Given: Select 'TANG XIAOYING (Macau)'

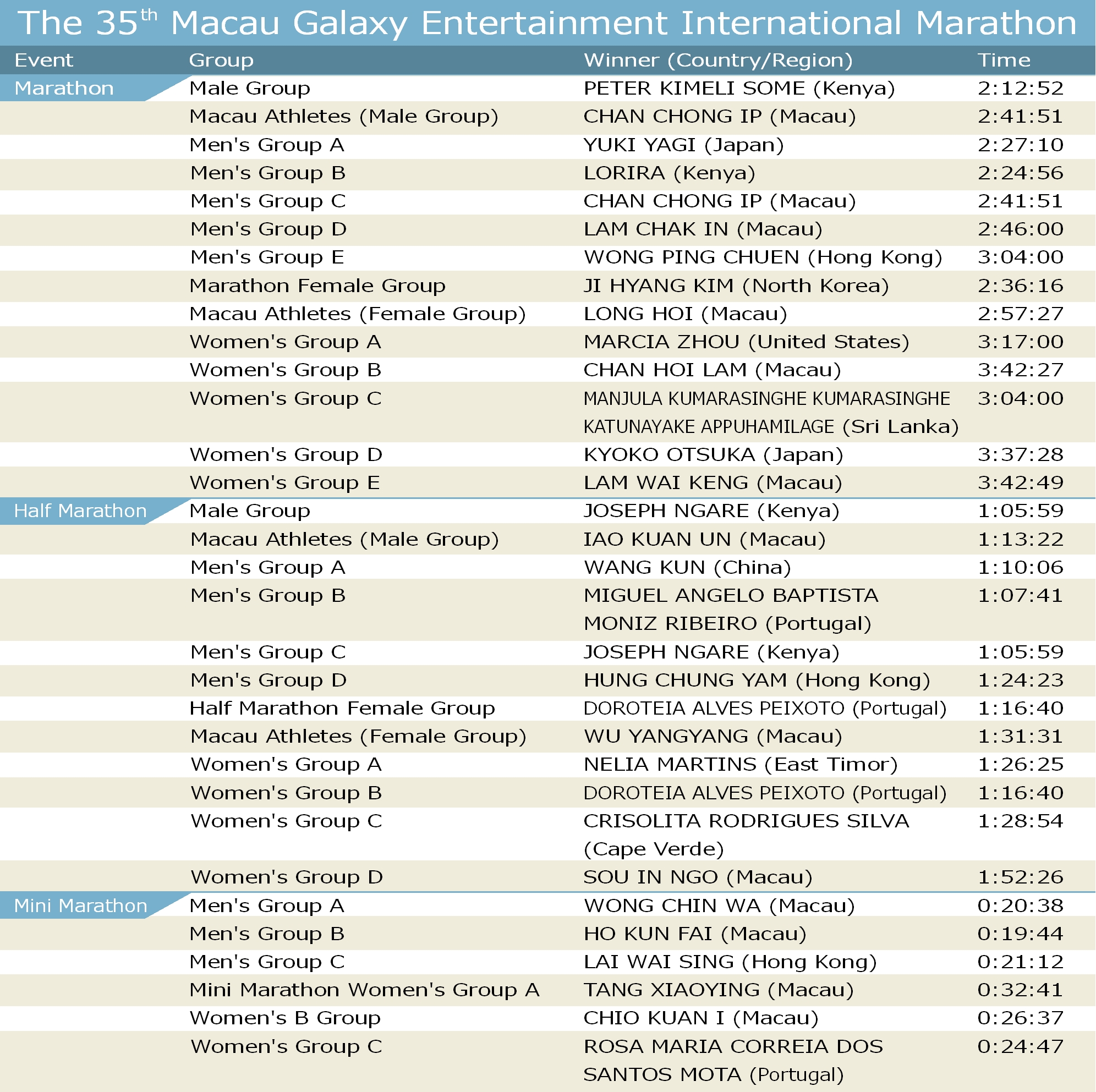Looking at the screenshot, I should coord(719,990).
